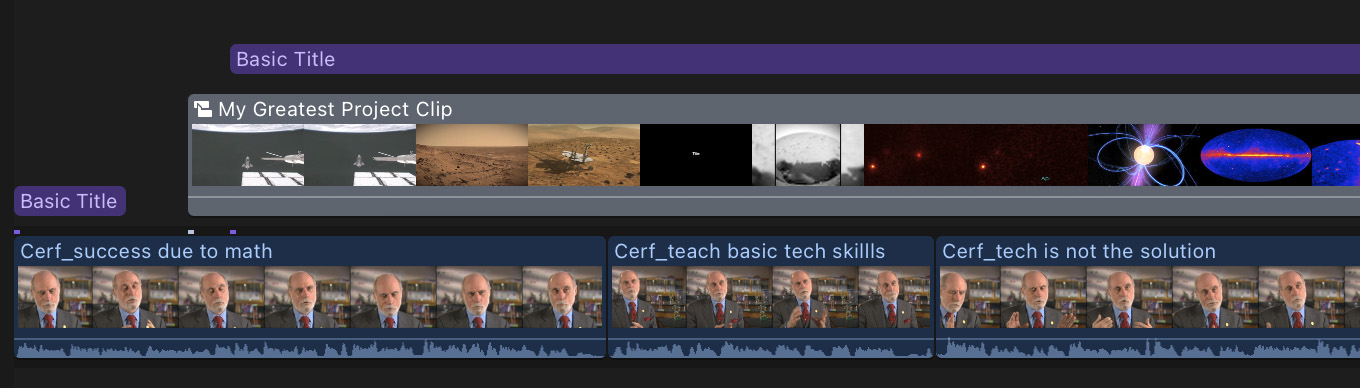The height and width of the screenshot is (388, 1360).
Task: Click the grayscale lens thumbnail frame
Action: click(x=808, y=155)
